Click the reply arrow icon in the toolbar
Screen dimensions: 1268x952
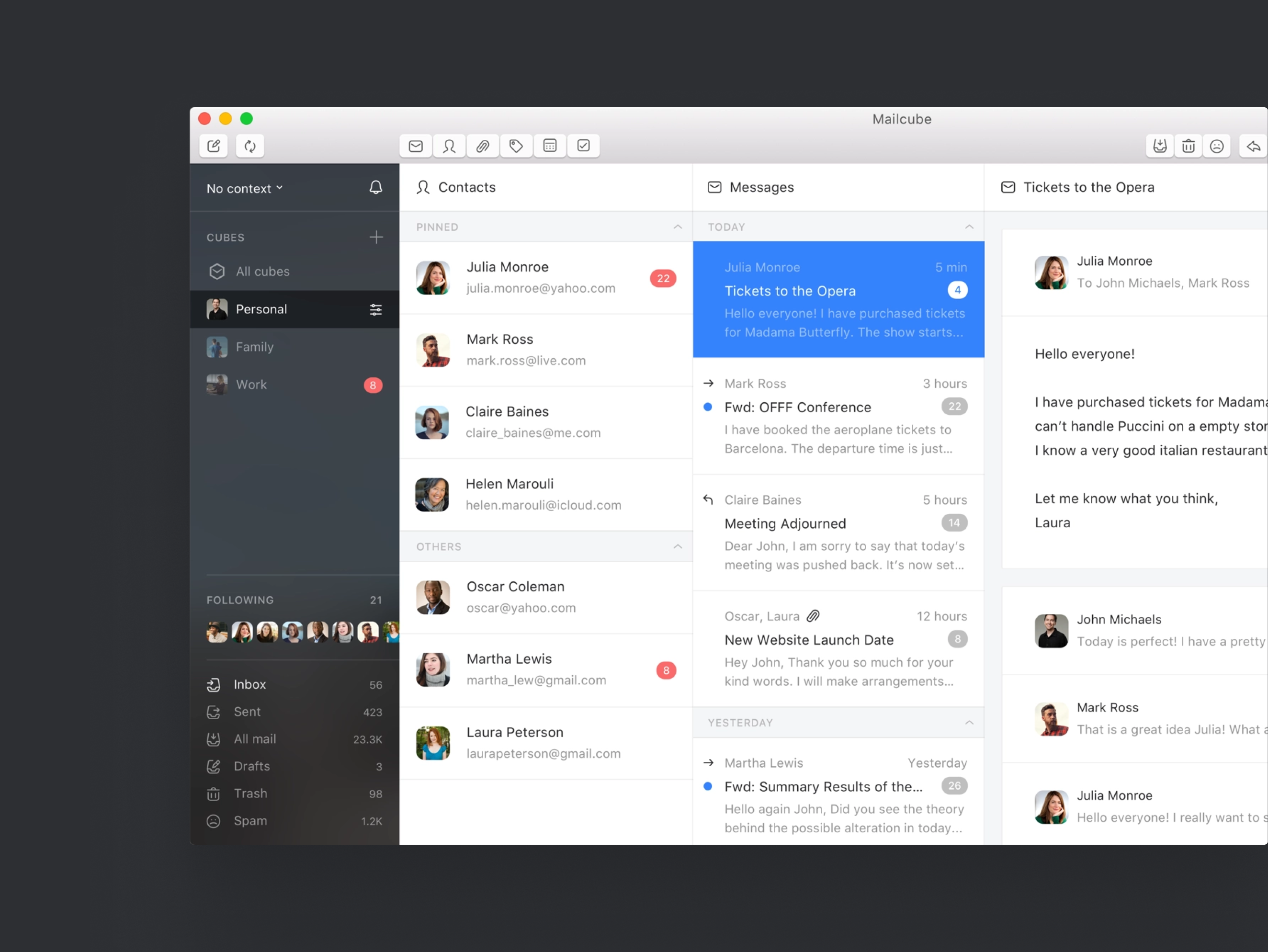click(1254, 146)
